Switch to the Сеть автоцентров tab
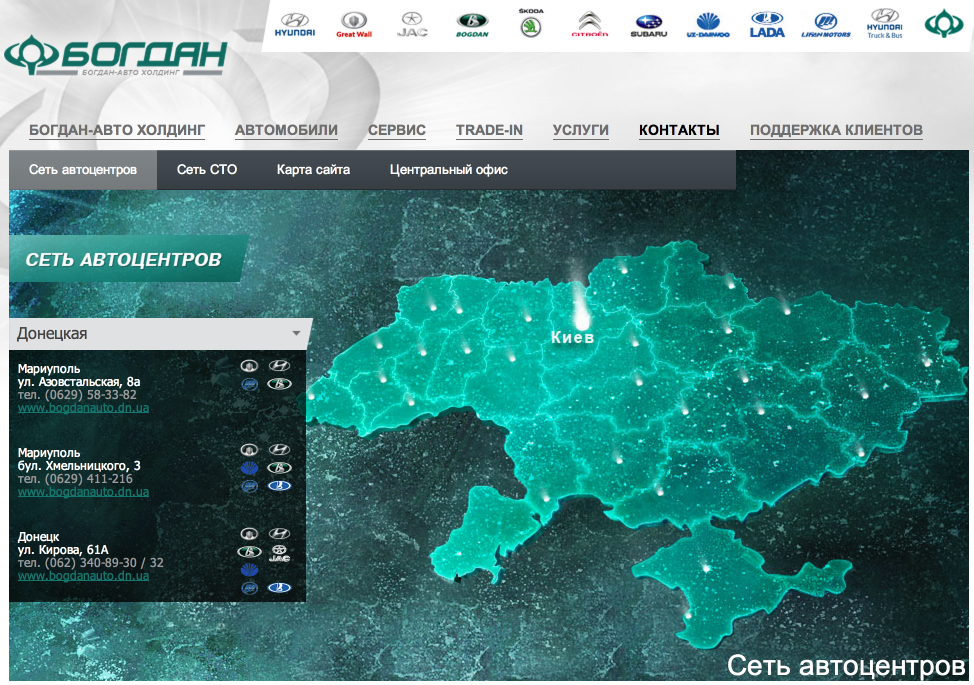This screenshot has width=974, height=685. 83,170
